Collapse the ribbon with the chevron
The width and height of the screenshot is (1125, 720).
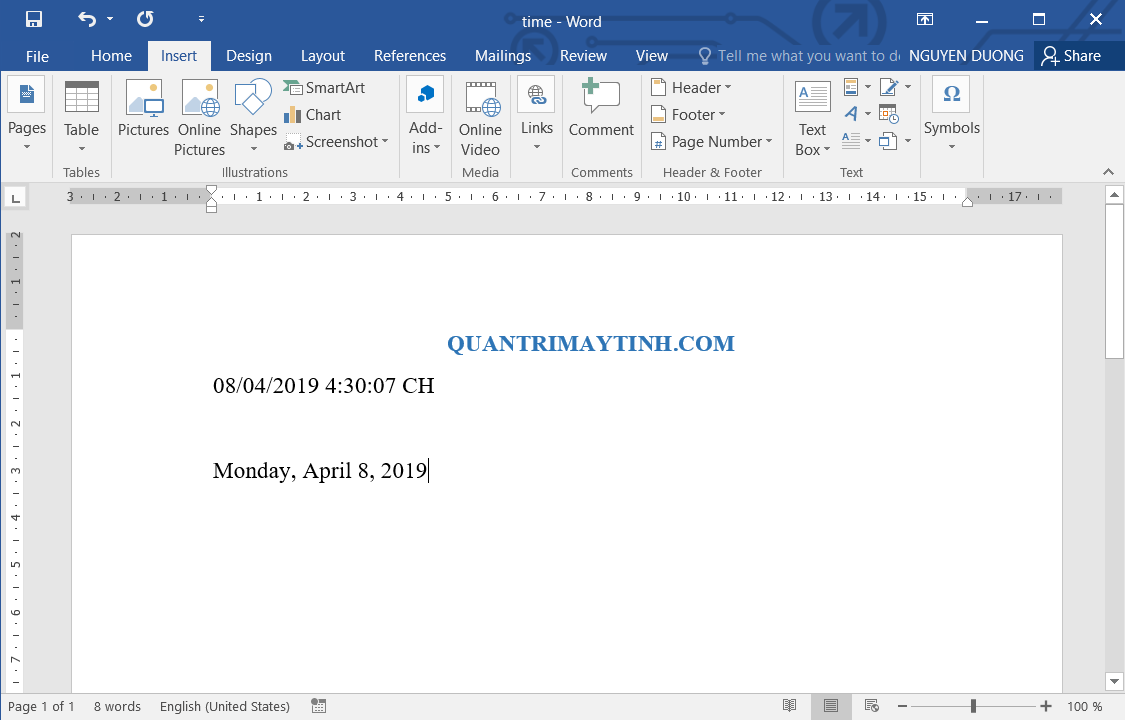coord(1108,172)
